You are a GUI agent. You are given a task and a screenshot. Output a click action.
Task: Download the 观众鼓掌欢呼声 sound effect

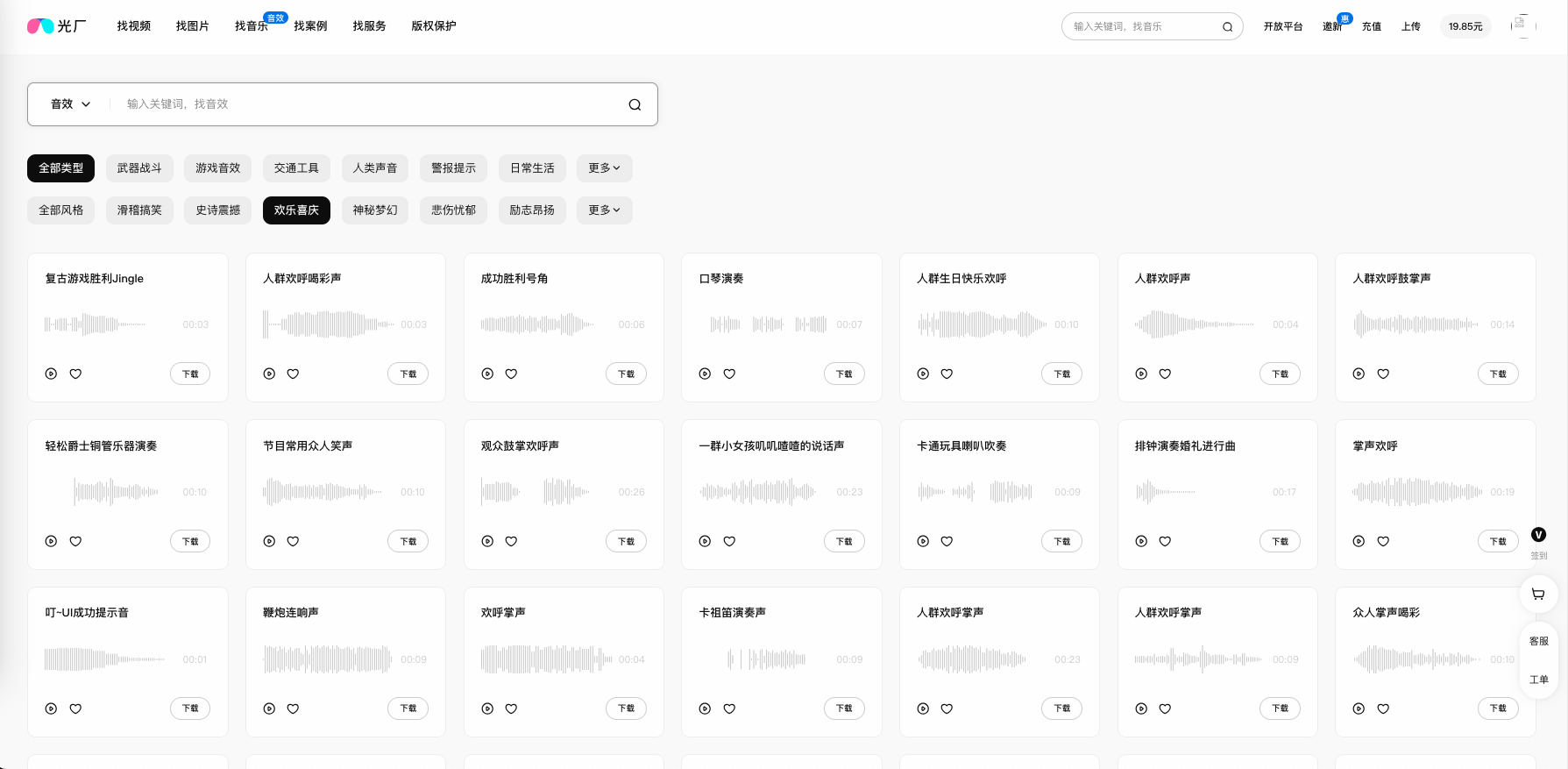(626, 541)
